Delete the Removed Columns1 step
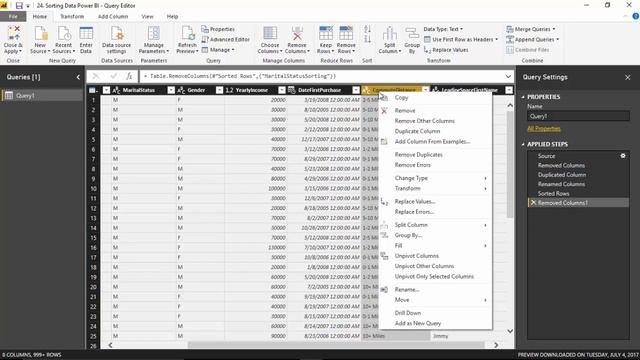 coord(533,203)
